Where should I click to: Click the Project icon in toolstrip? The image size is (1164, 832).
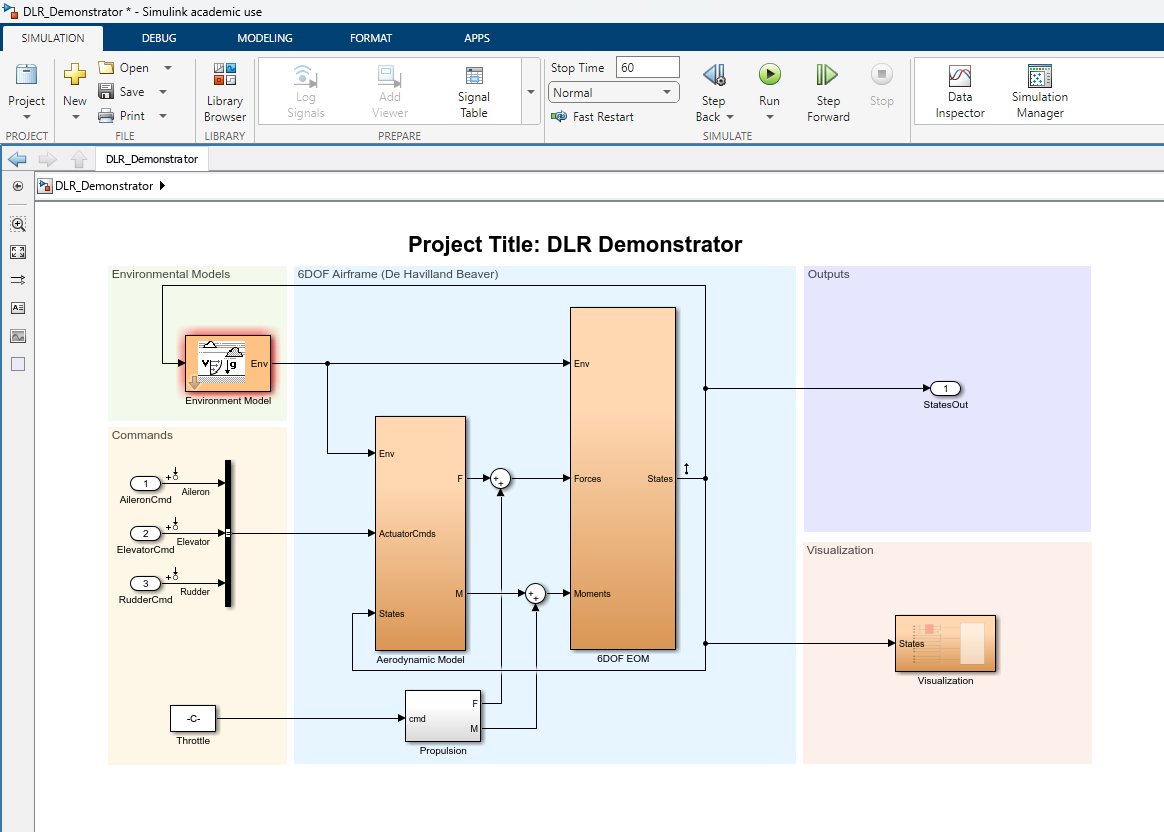[x=27, y=75]
